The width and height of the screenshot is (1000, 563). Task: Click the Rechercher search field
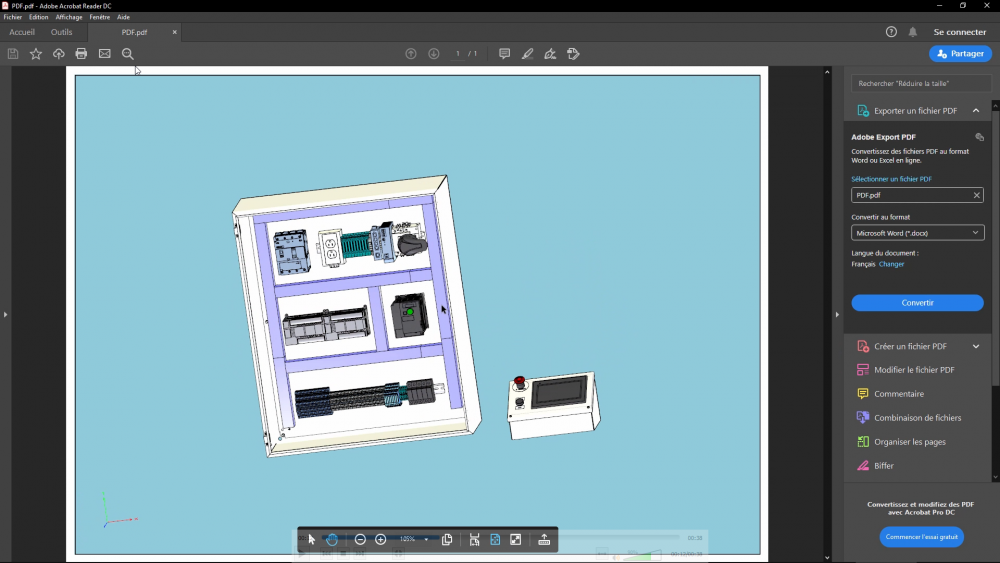point(920,84)
